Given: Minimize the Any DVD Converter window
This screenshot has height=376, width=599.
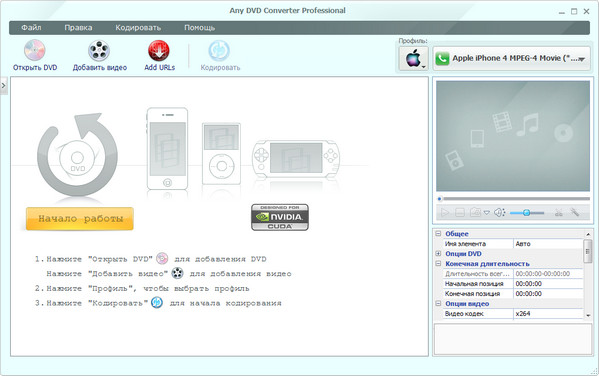Looking at the screenshot, I should [562, 12].
